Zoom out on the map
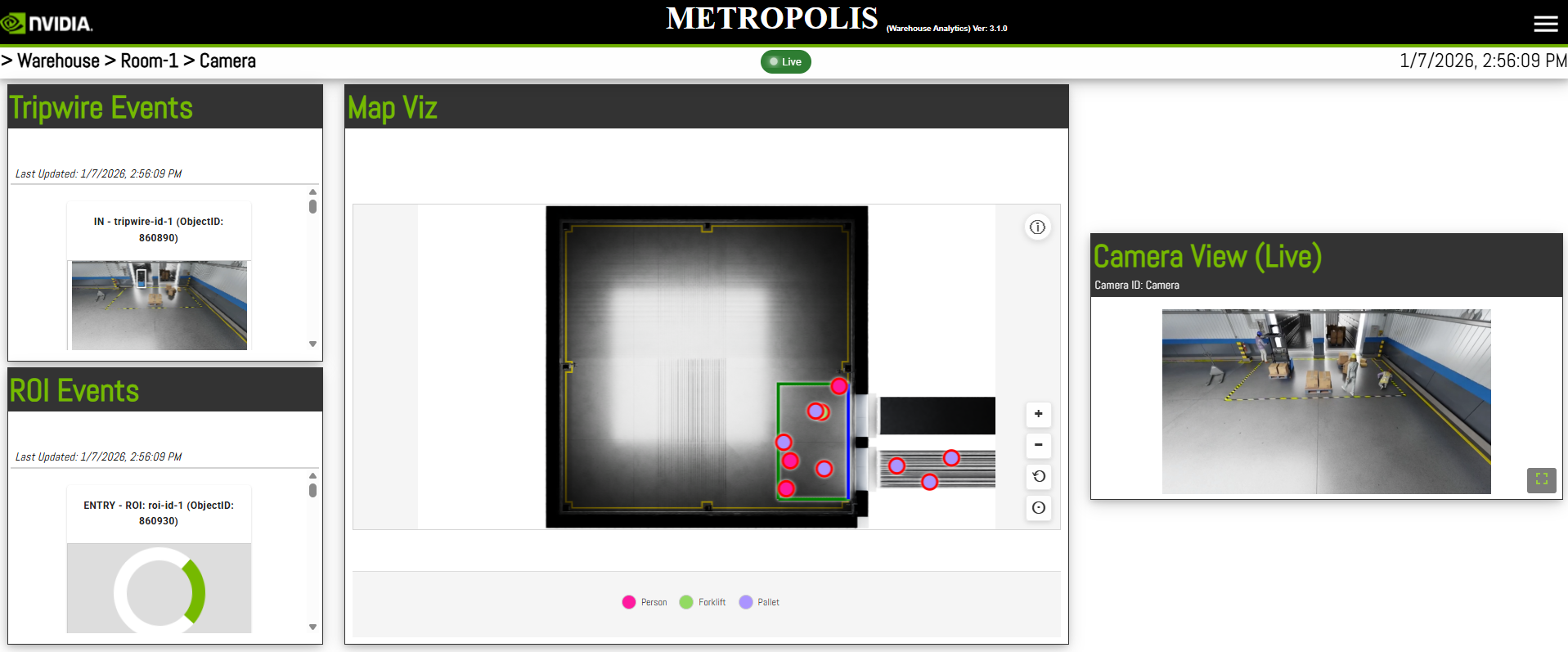This screenshot has height=652, width=1568. (x=1038, y=445)
